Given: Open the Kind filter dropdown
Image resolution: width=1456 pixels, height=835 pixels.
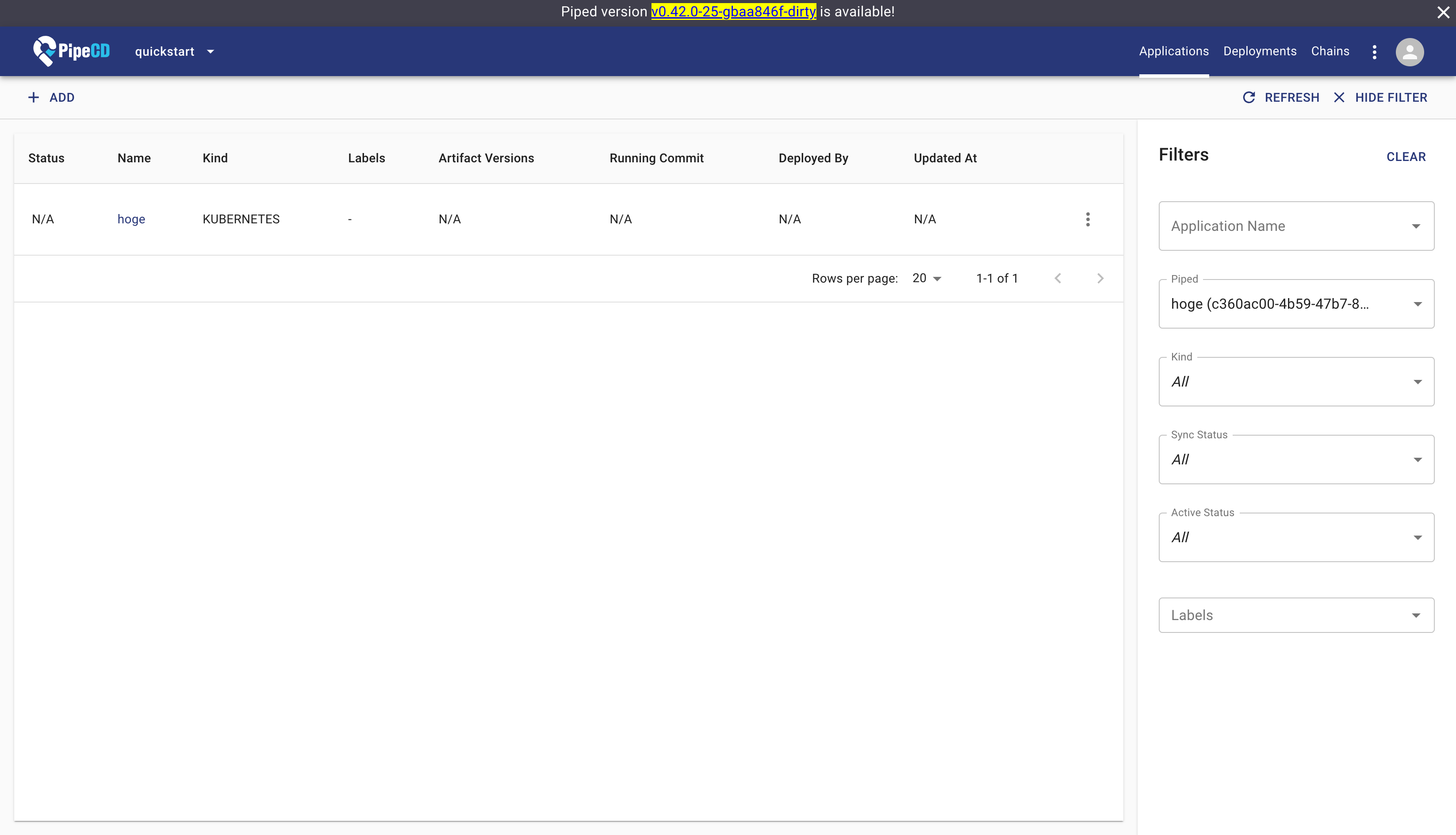Looking at the screenshot, I should pyautogui.click(x=1296, y=381).
